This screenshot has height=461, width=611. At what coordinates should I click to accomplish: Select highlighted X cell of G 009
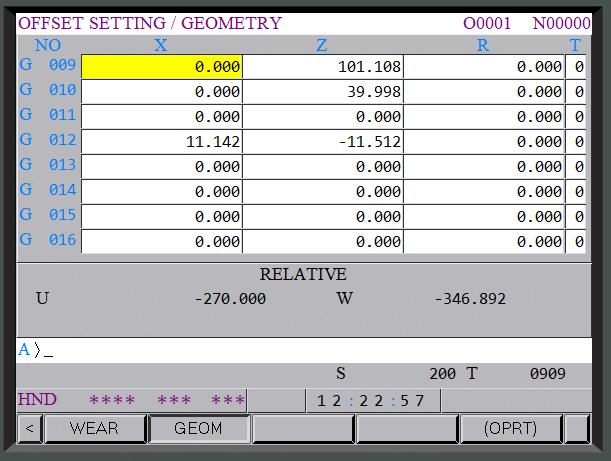[162, 67]
